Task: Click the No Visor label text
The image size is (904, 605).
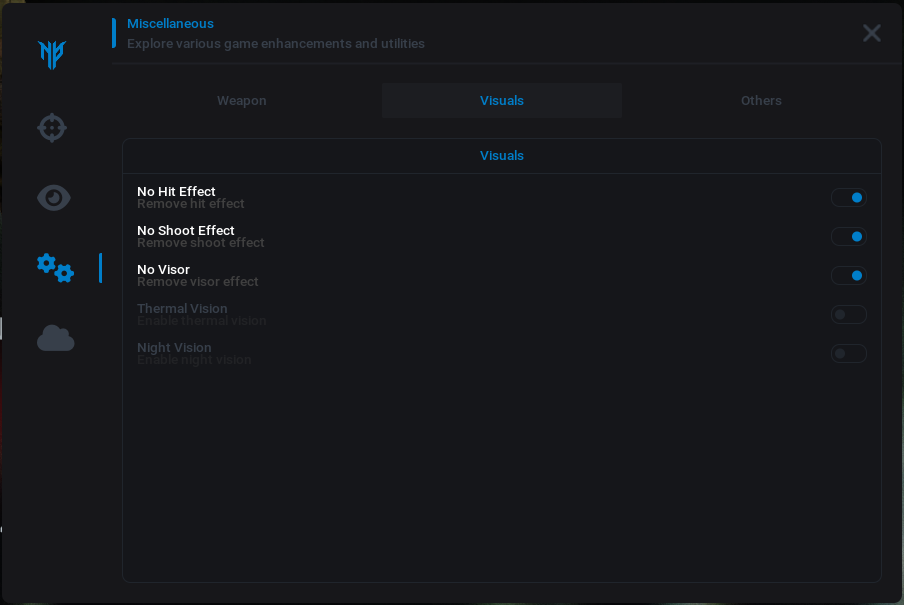Action: tap(163, 270)
